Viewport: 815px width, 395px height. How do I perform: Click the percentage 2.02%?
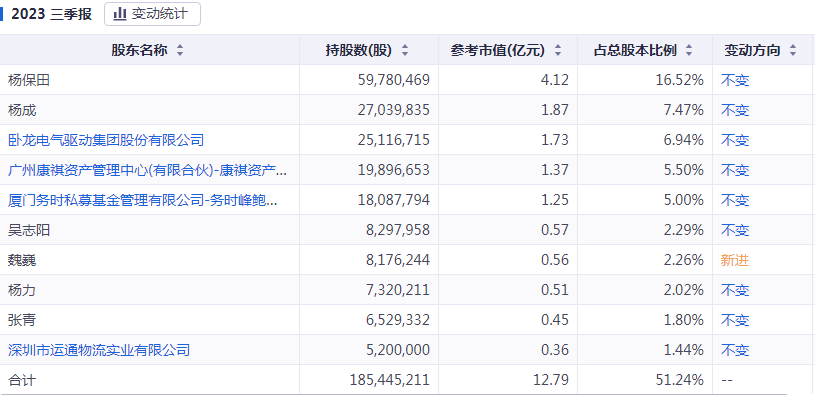pyautogui.click(x=683, y=290)
